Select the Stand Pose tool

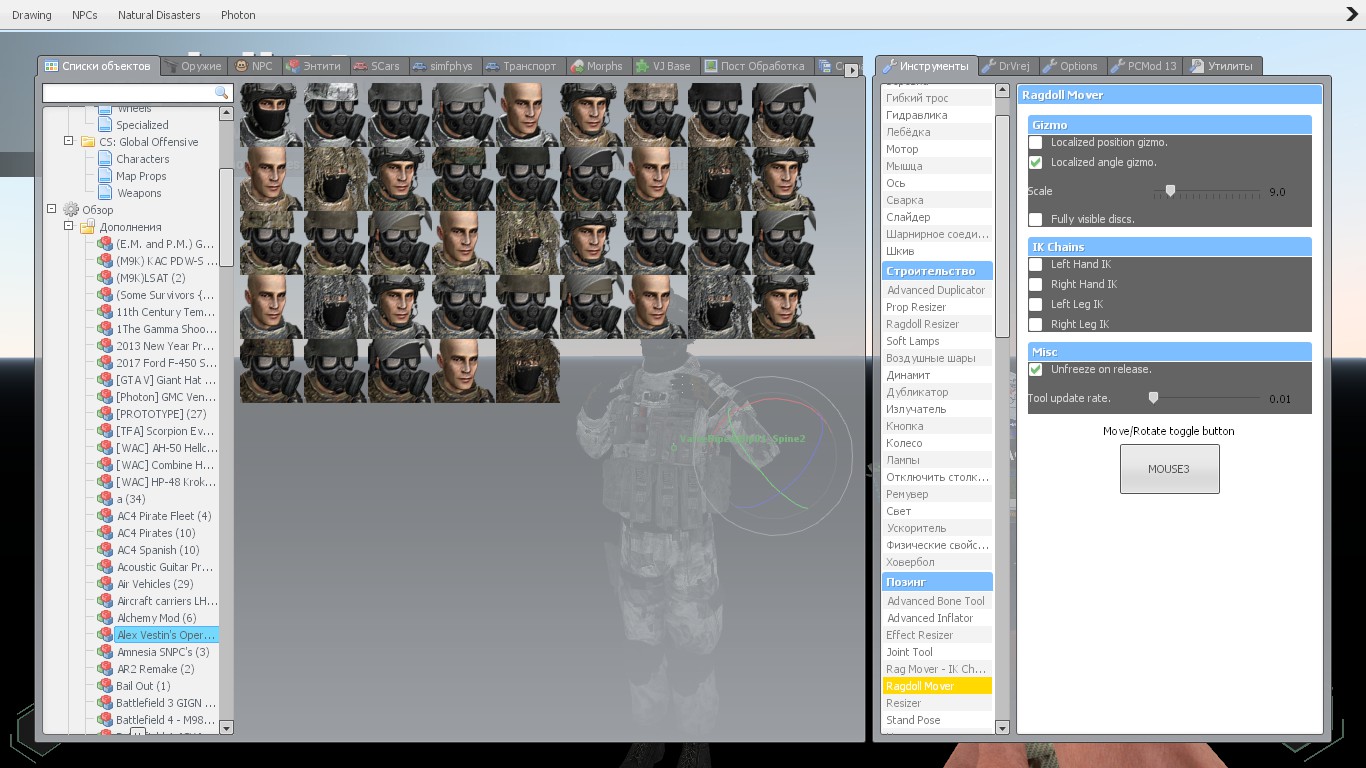point(937,720)
